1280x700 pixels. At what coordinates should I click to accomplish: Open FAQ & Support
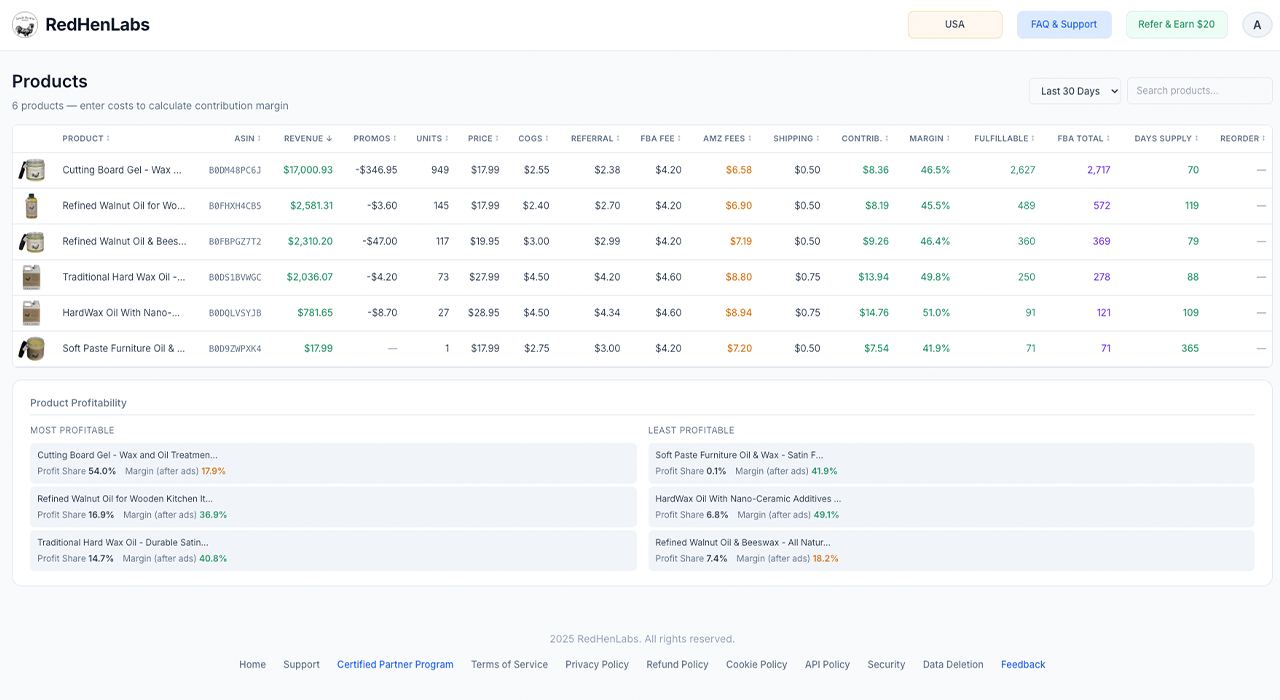(1064, 25)
